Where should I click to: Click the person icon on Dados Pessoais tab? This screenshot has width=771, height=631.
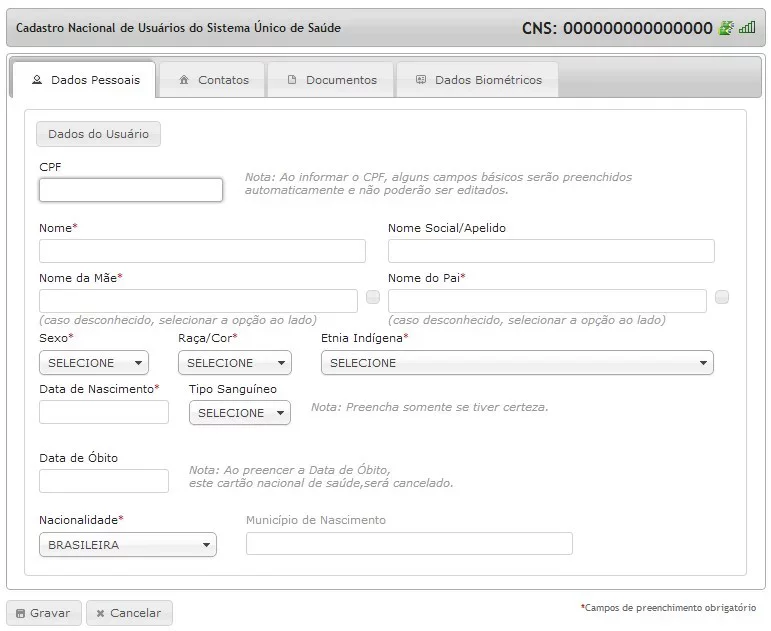pos(37,80)
